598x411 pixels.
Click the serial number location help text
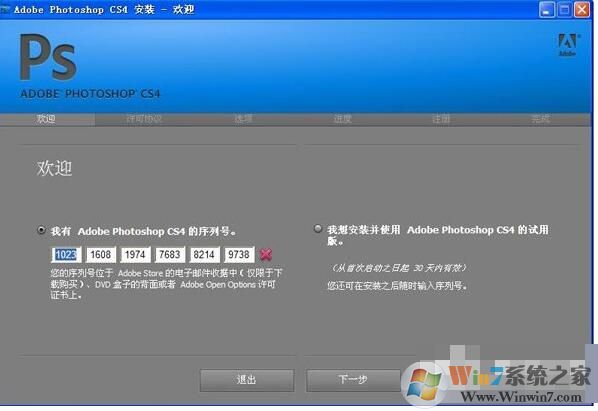[x=166, y=284]
